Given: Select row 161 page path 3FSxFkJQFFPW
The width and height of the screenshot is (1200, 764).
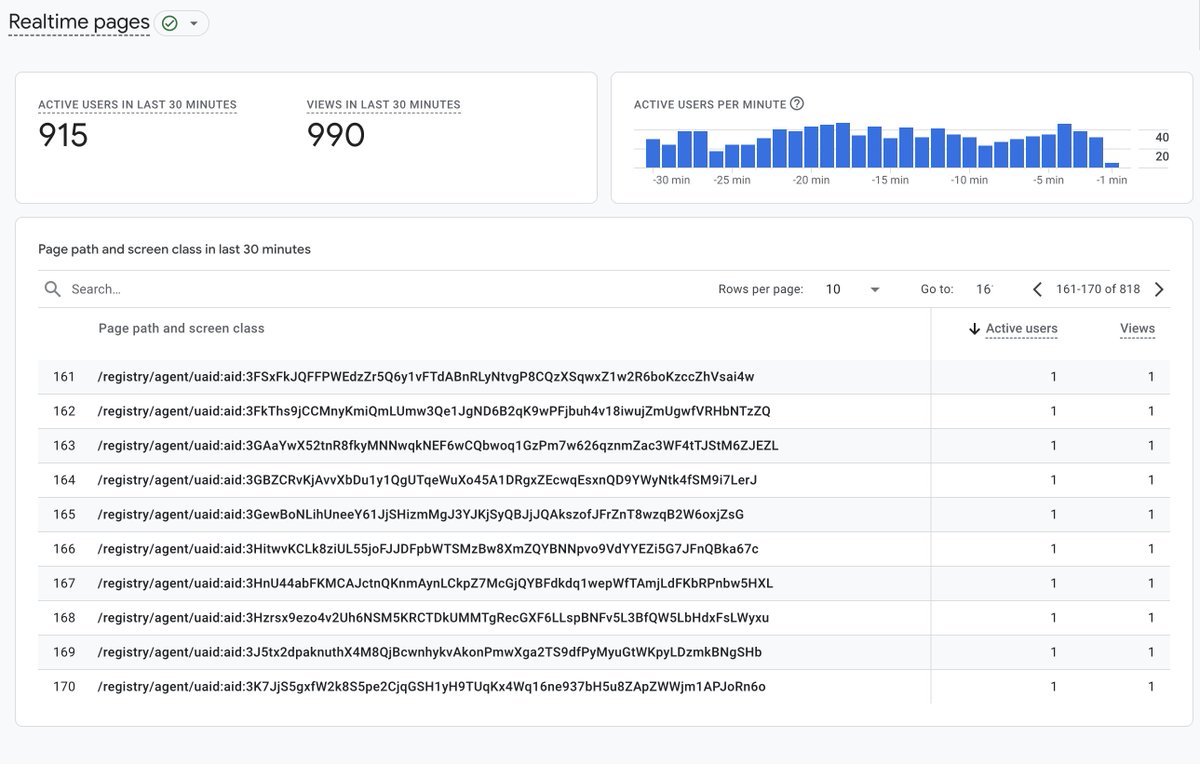Looking at the screenshot, I should [x=426, y=377].
